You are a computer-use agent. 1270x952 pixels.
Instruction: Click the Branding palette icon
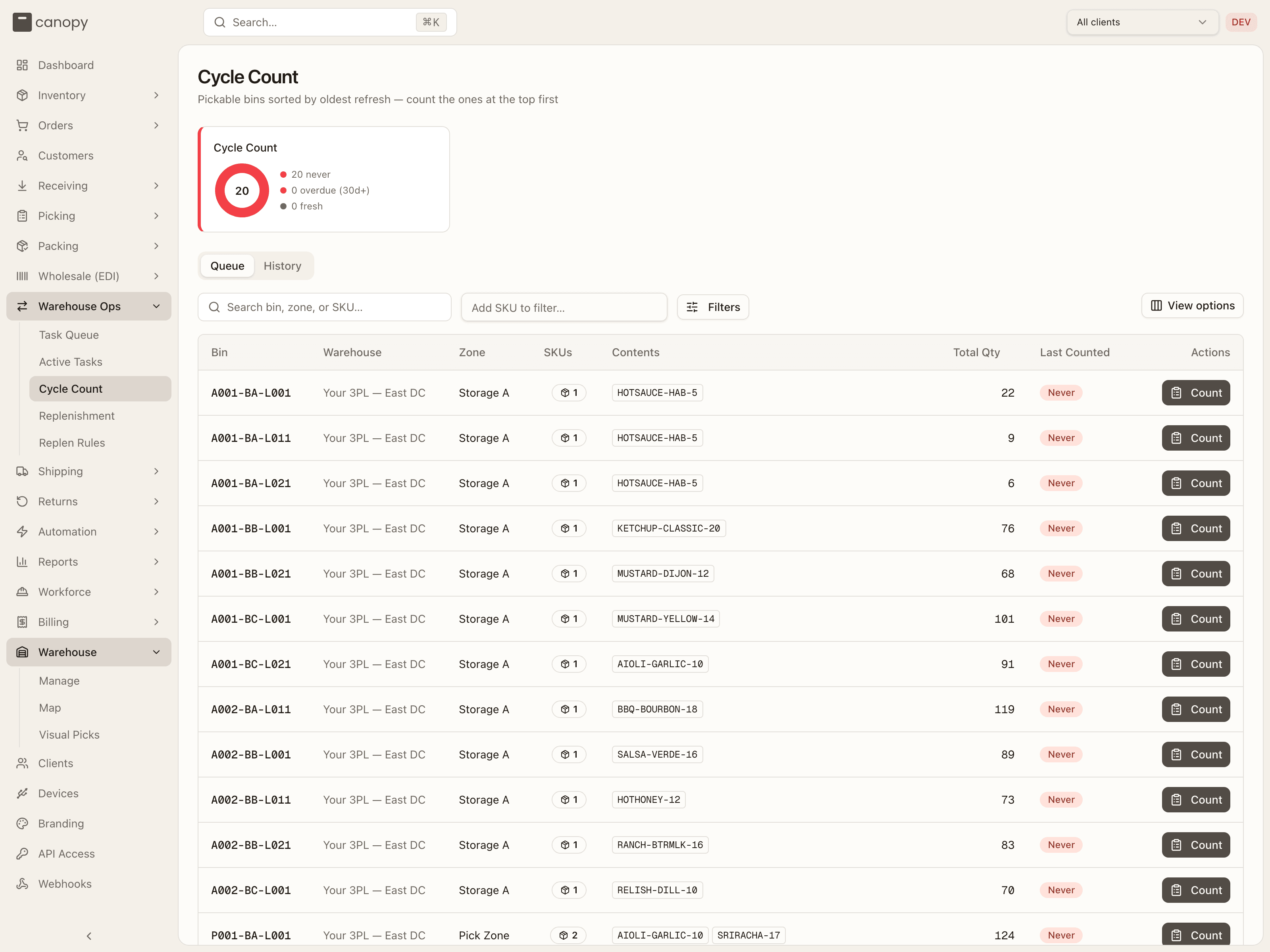click(x=22, y=823)
